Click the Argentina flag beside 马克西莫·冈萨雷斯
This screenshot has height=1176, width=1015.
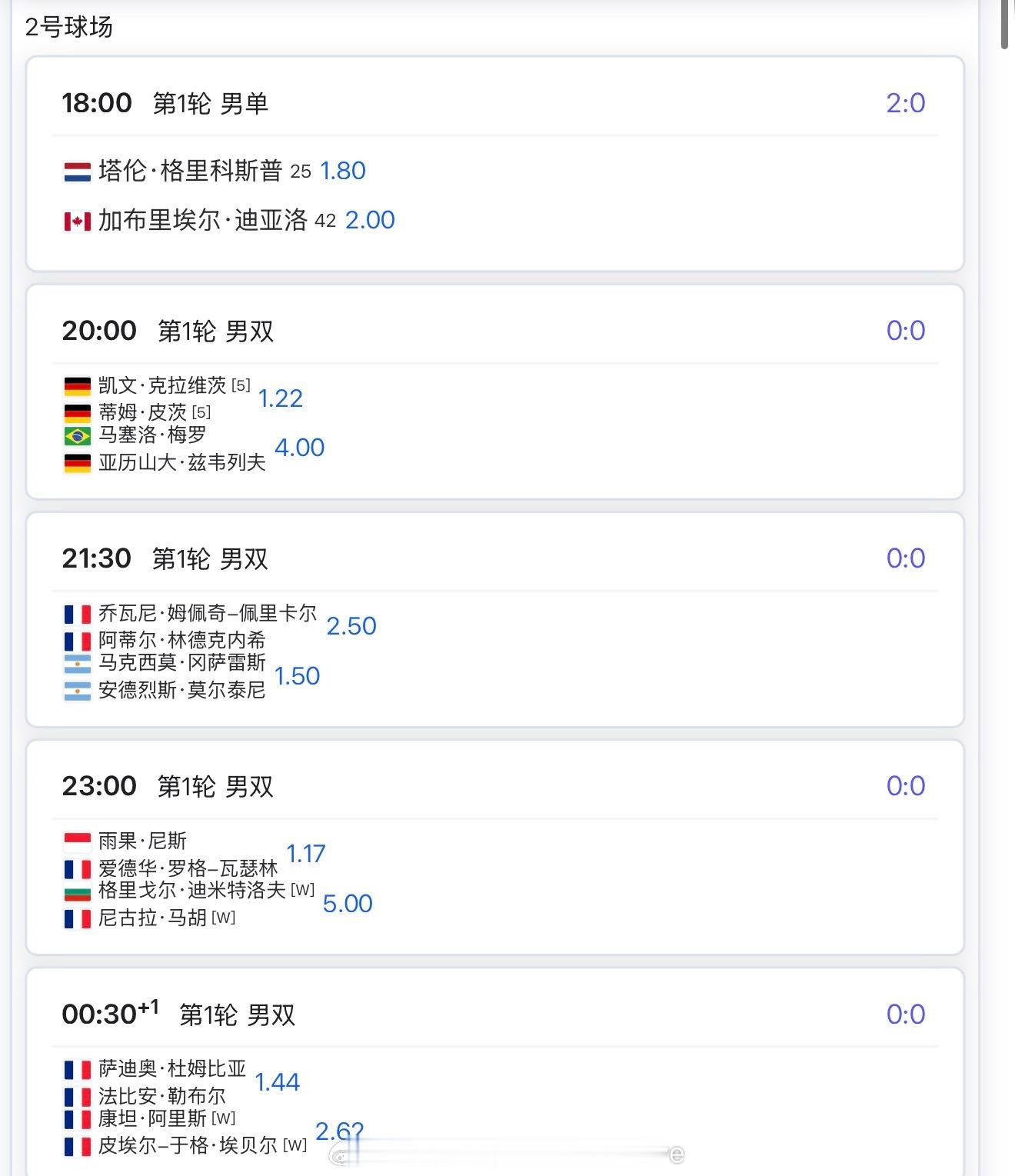77,664
